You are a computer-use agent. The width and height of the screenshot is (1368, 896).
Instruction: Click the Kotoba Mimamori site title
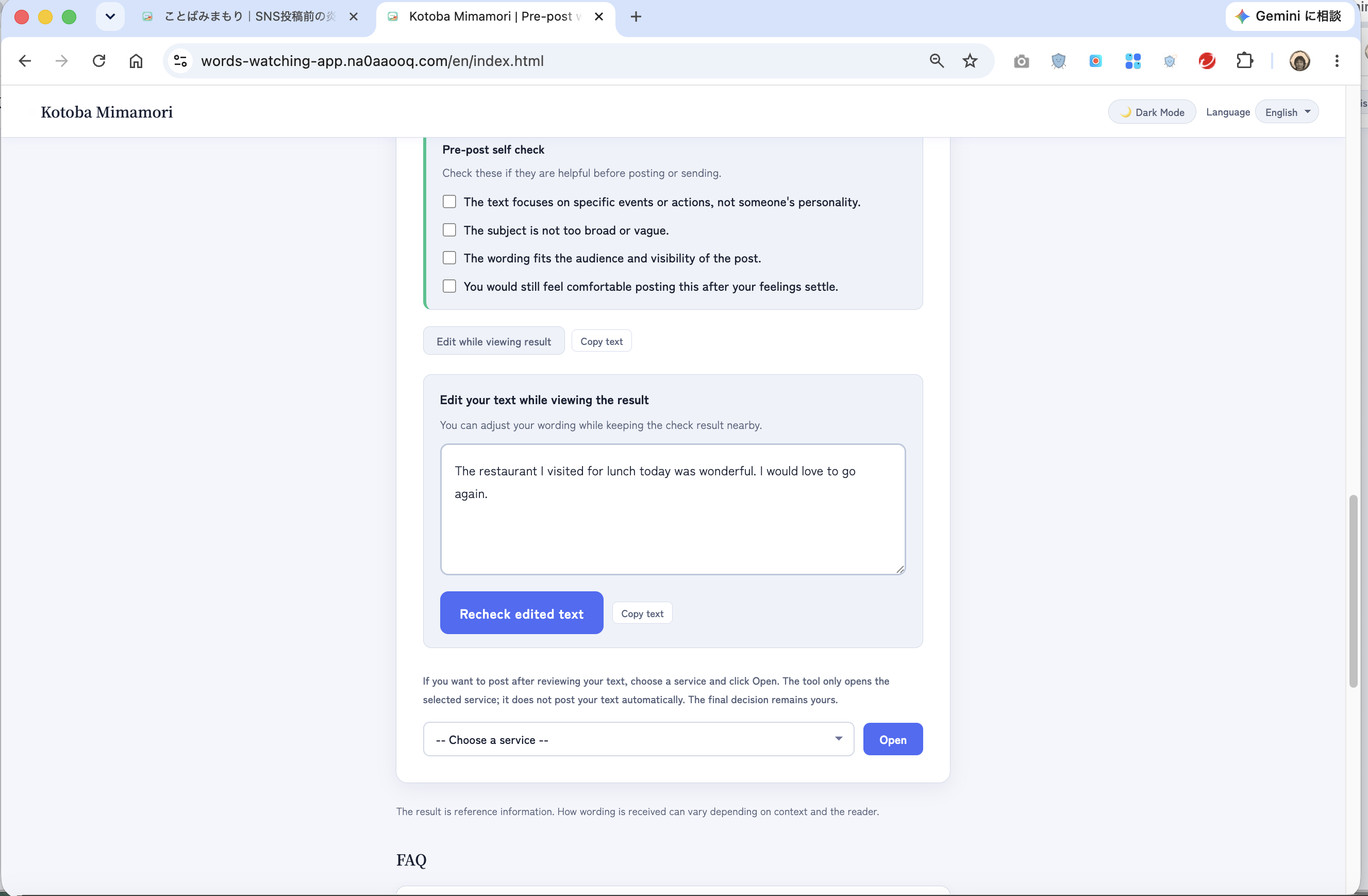107,112
